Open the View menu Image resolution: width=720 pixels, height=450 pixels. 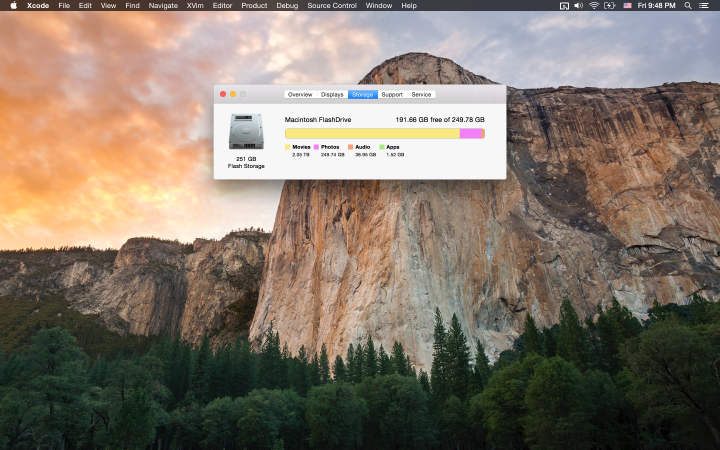click(x=108, y=6)
